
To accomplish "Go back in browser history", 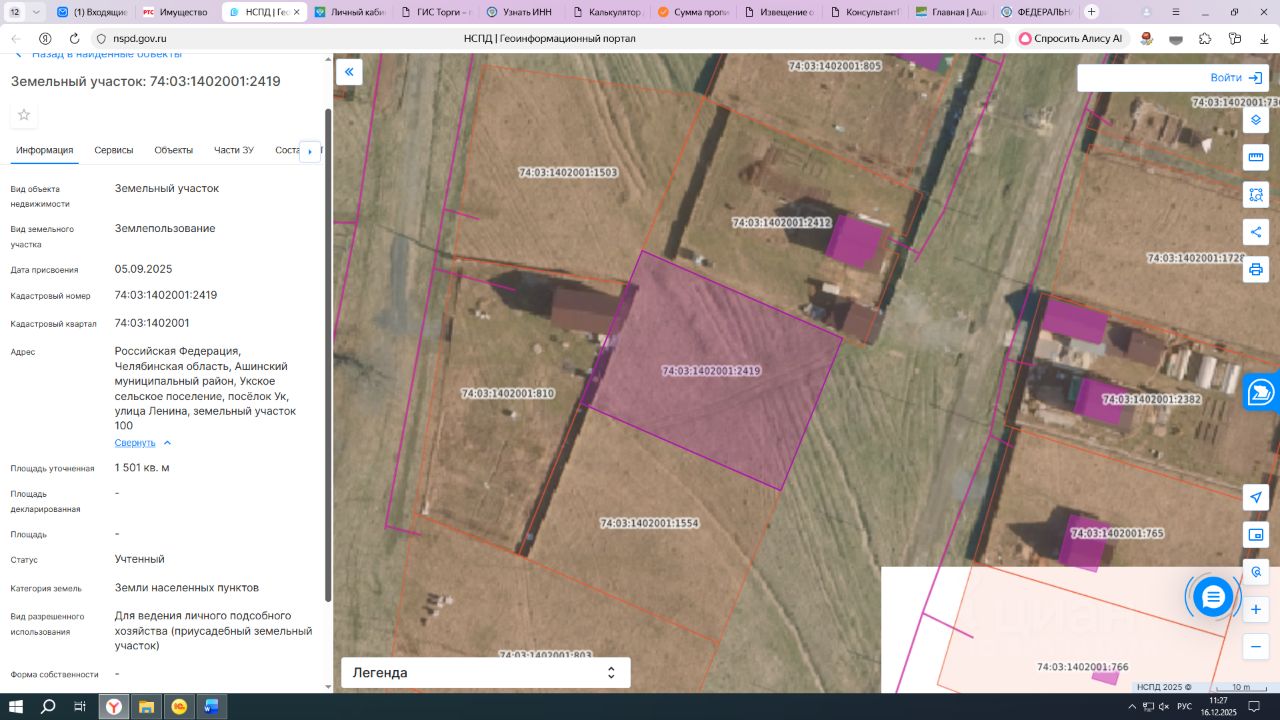I will click(16, 38).
